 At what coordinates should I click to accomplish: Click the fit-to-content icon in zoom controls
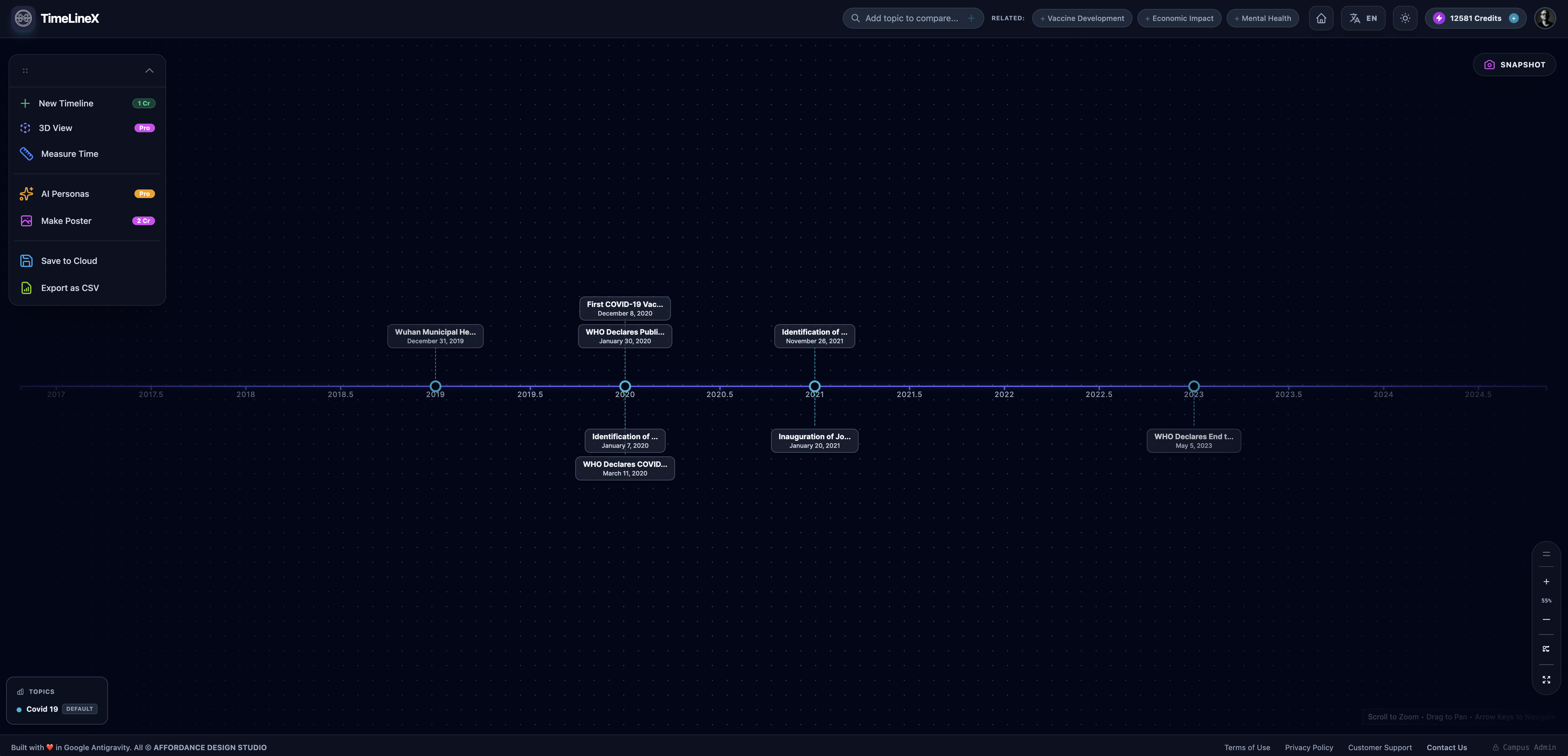pos(1546,648)
